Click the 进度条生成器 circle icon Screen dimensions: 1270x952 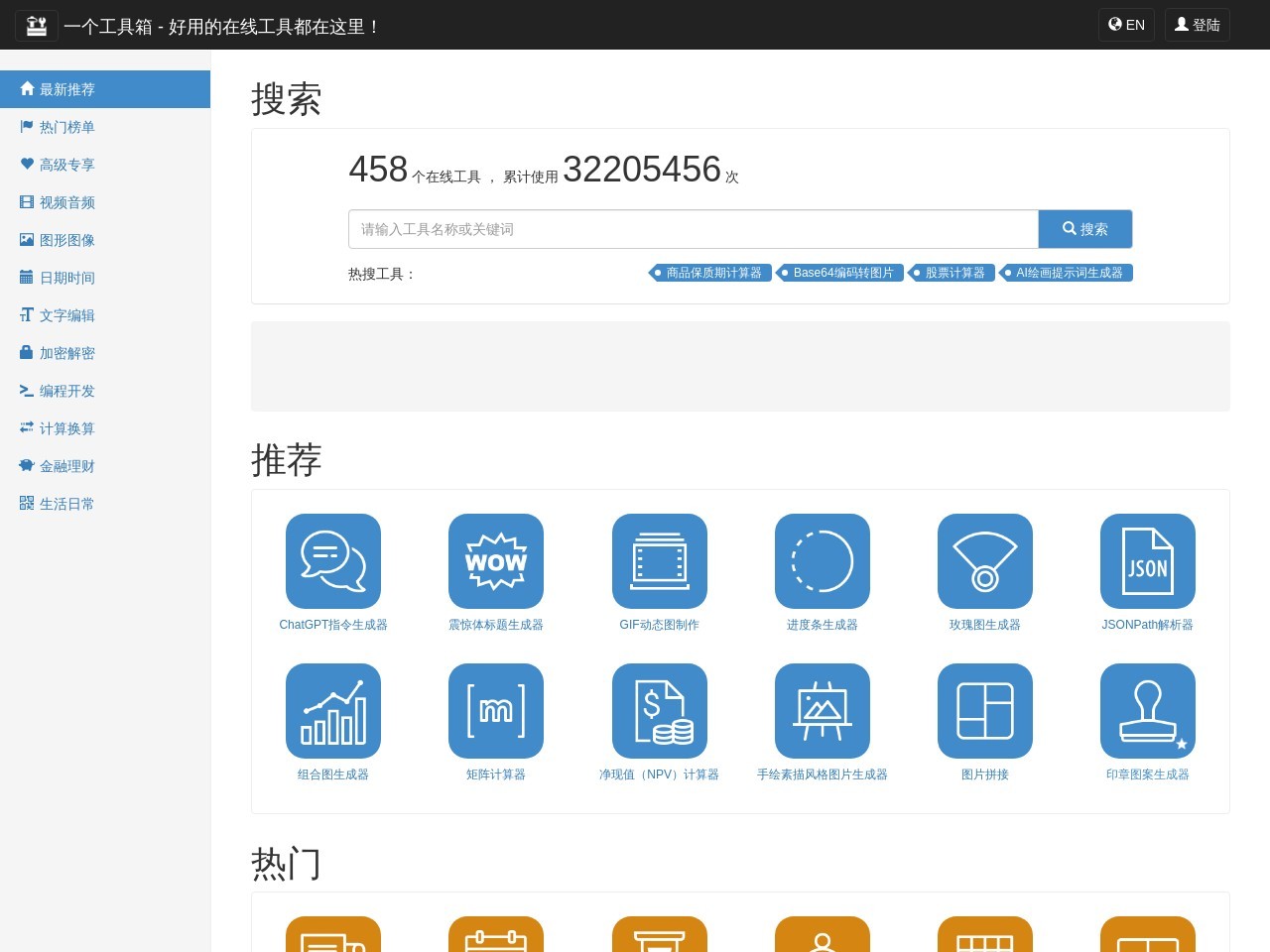click(823, 560)
